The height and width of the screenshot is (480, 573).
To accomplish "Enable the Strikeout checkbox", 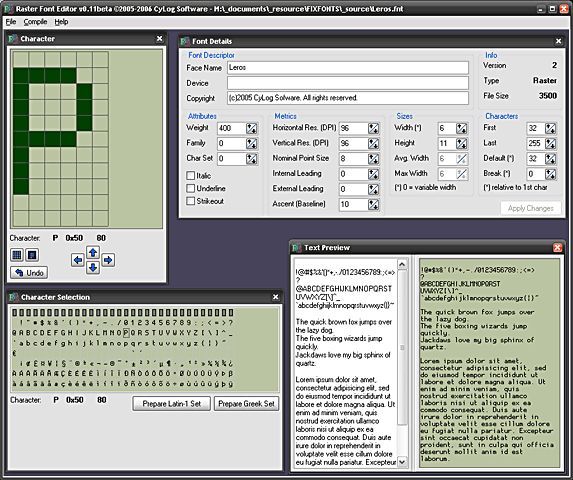I will [190, 201].
